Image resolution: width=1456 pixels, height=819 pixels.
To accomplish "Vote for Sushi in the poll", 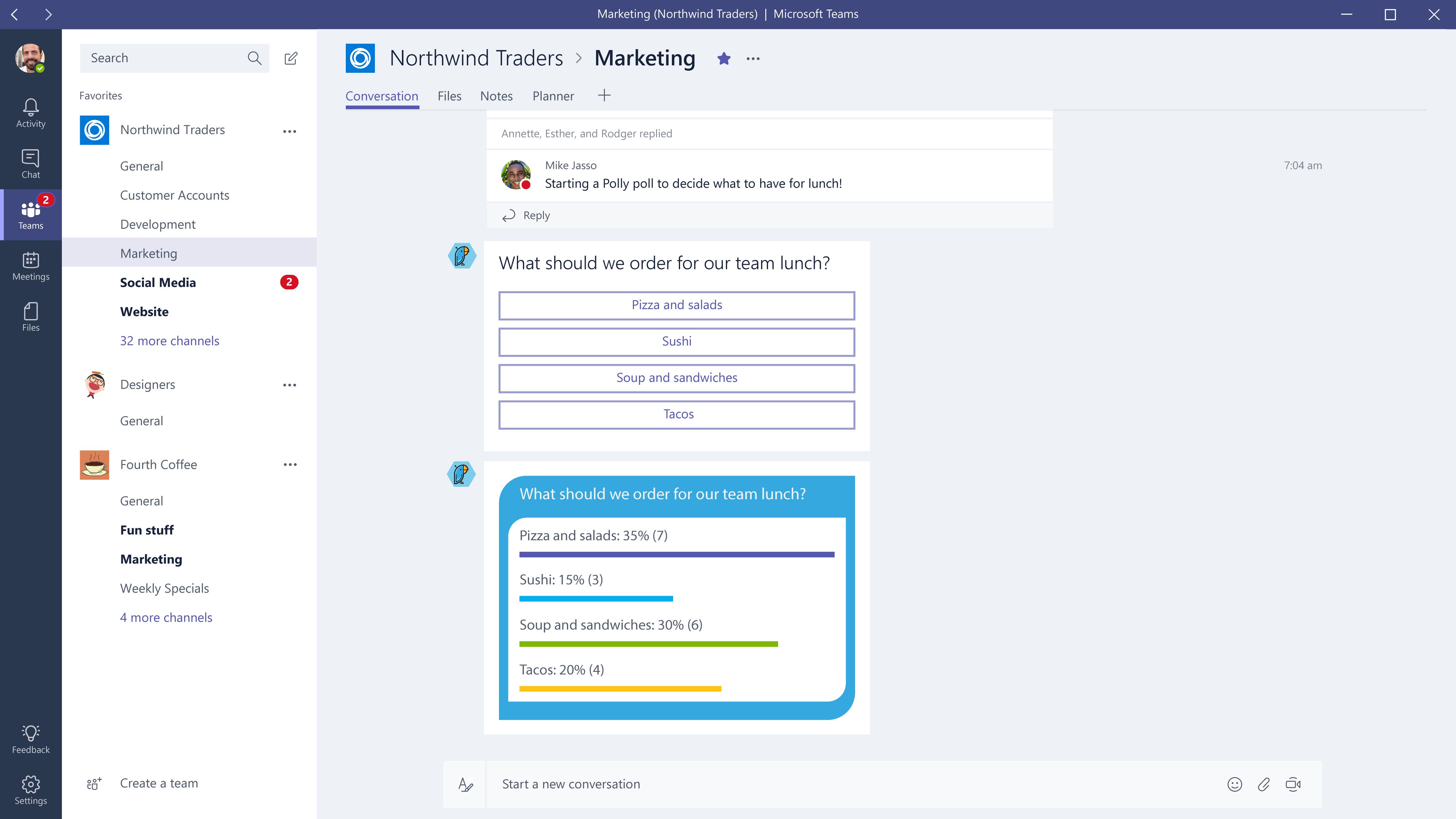I will pos(676,341).
